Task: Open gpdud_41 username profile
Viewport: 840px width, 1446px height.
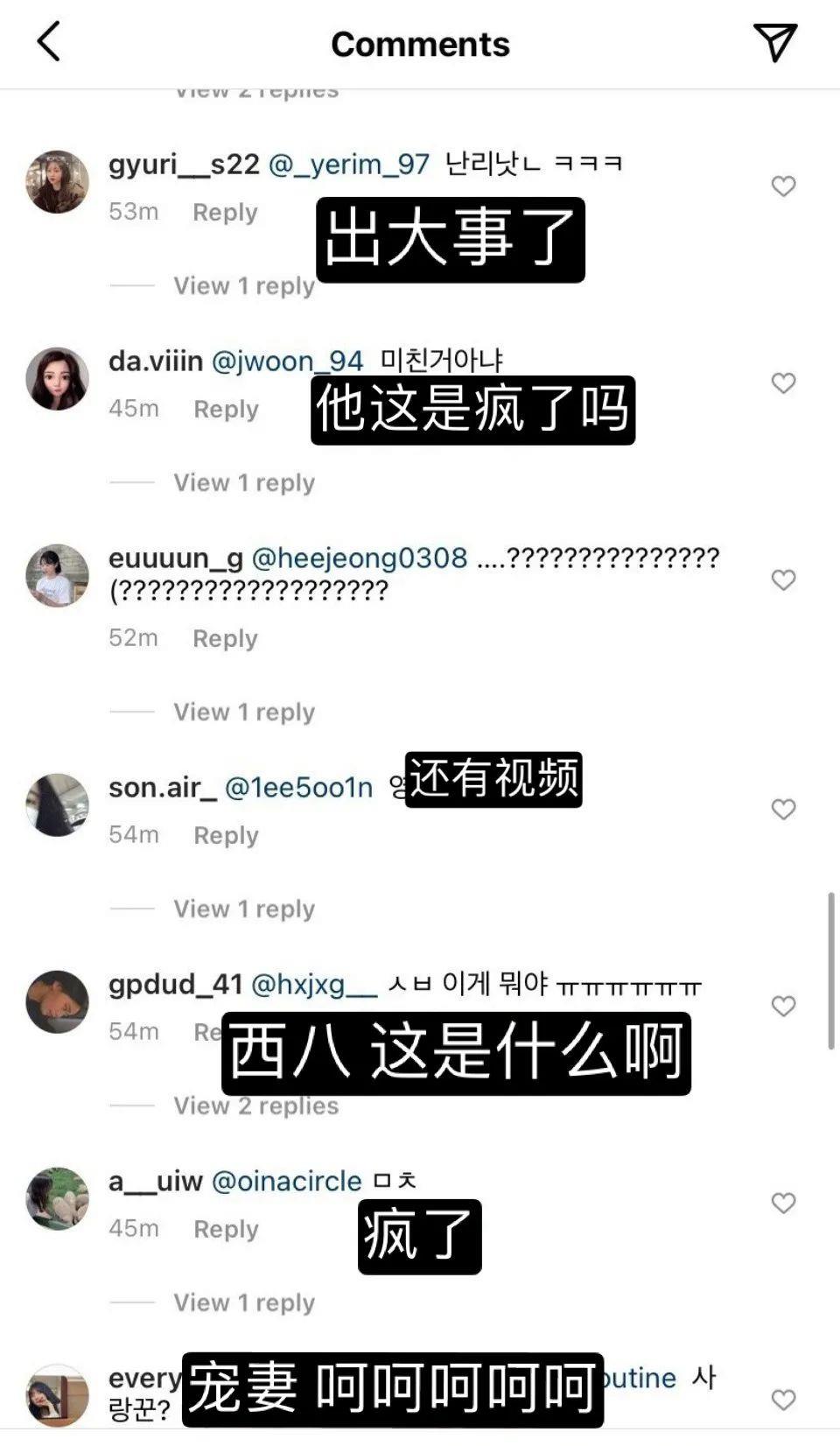Action: click(x=175, y=984)
